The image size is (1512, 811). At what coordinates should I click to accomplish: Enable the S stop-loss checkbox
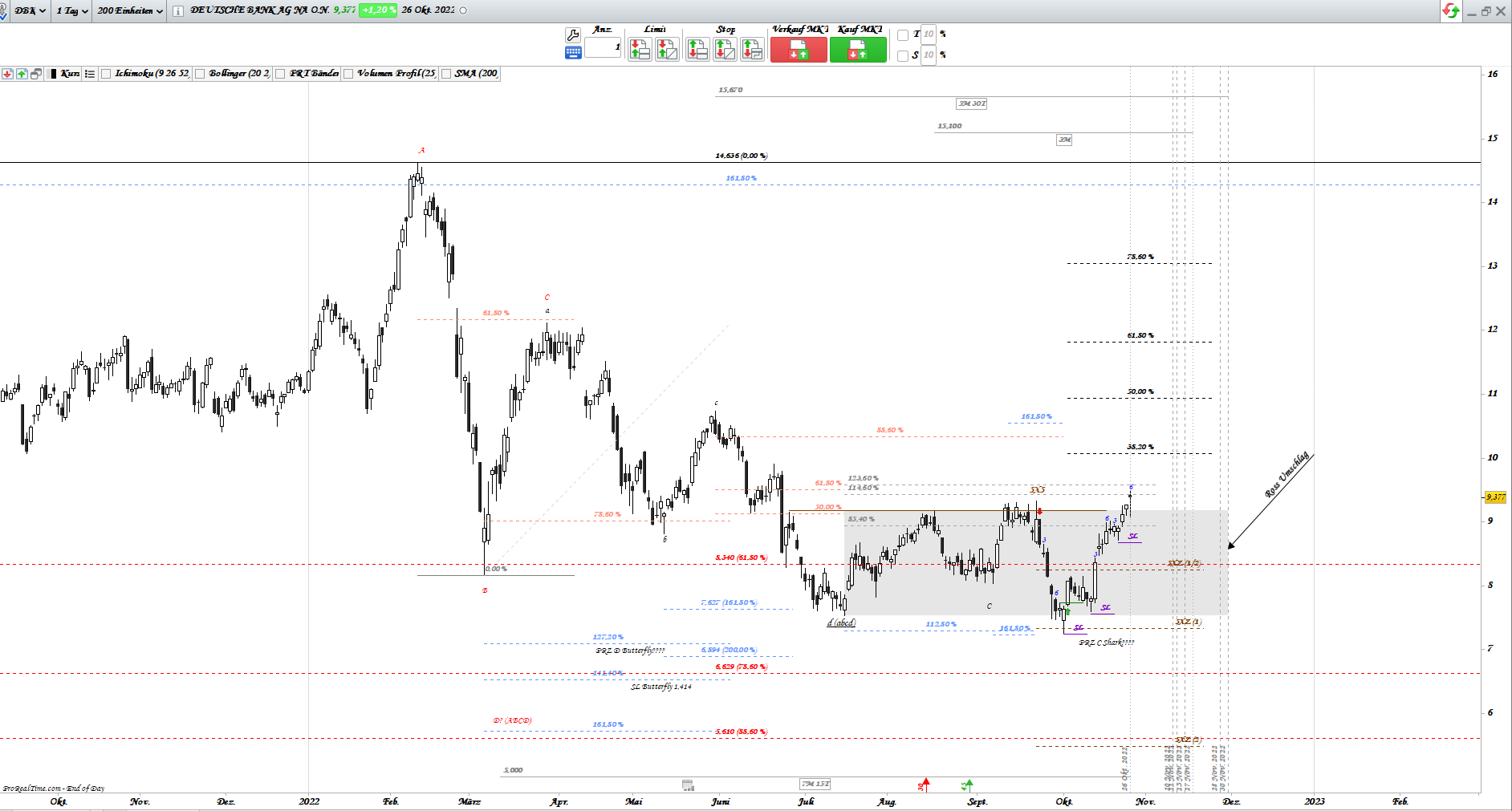[903, 55]
